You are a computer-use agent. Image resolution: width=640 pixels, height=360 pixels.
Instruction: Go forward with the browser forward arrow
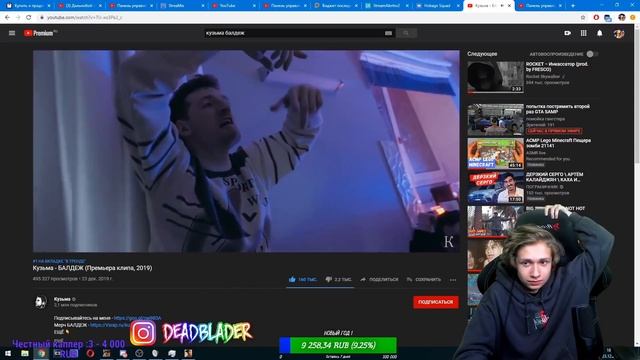pos(18,18)
